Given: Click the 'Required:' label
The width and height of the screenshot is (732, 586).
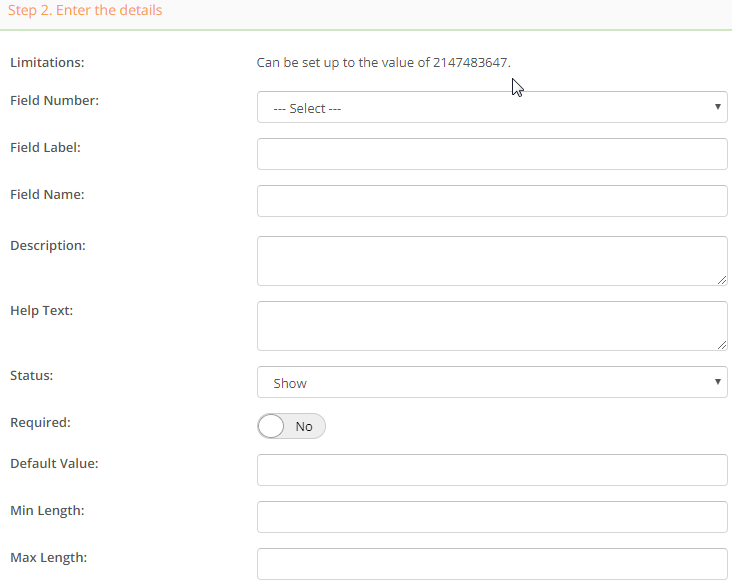Looking at the screenshot, I should pos(40,422).
